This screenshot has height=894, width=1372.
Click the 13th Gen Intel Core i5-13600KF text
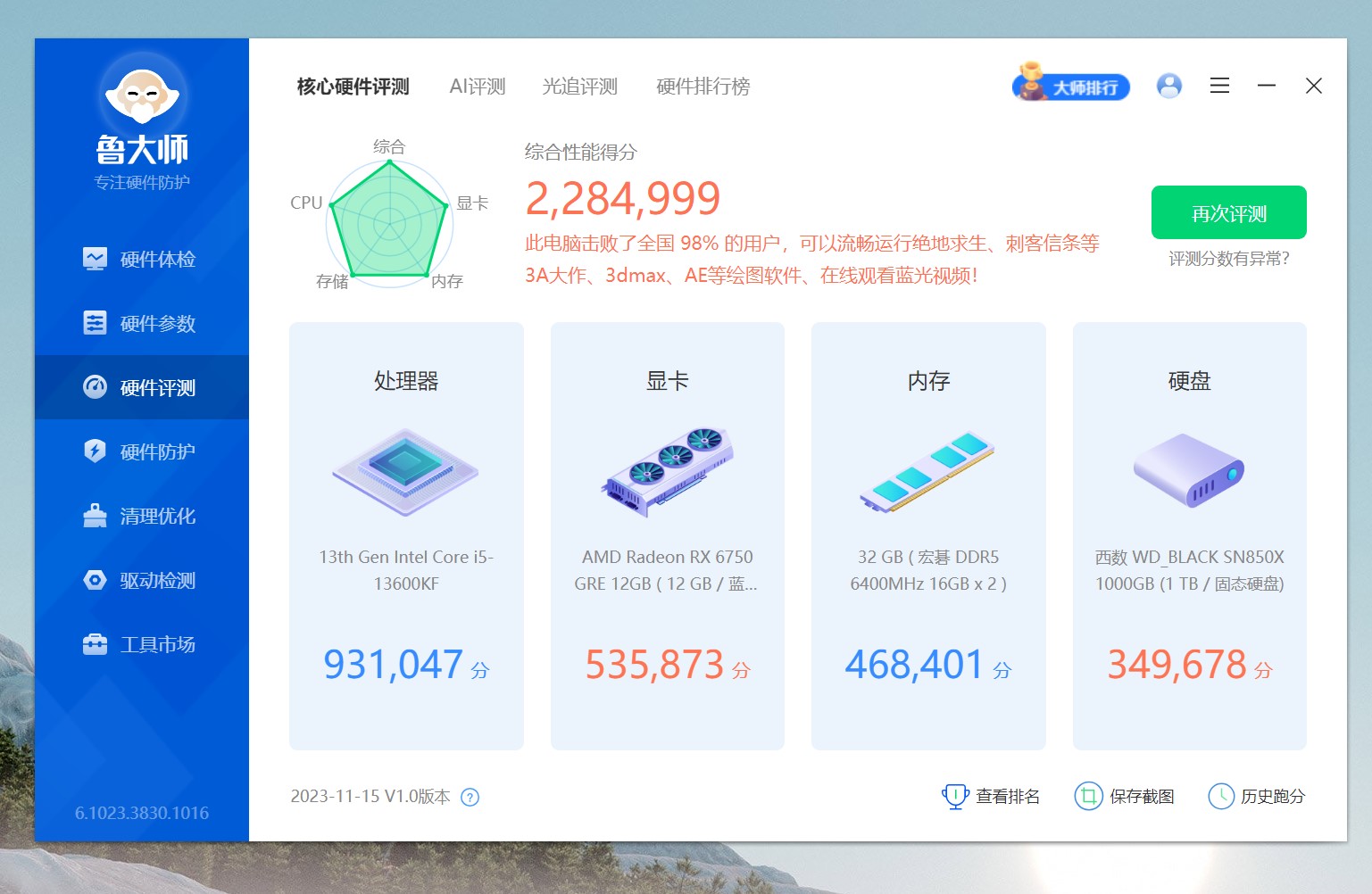[406, 570]
